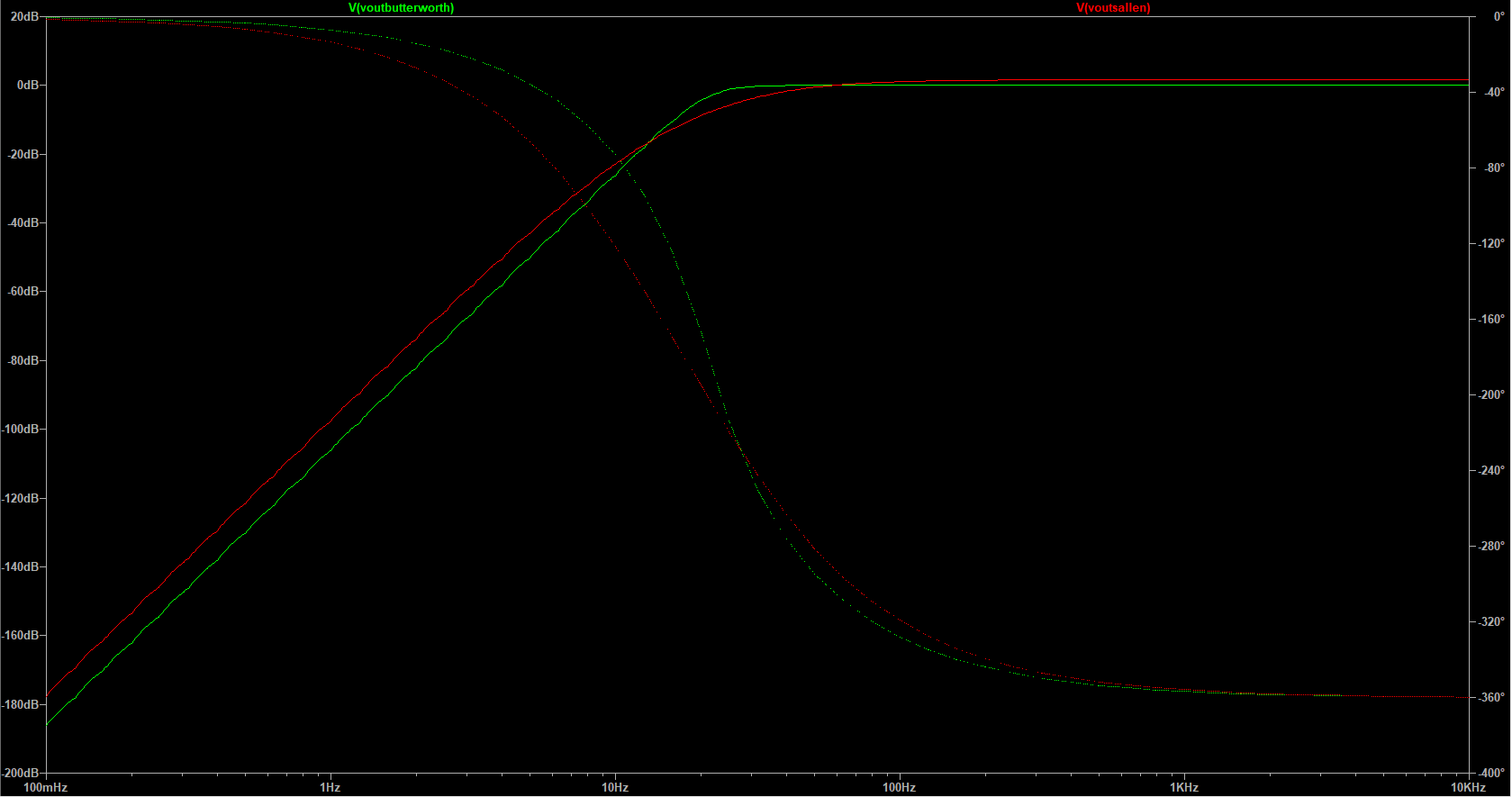Click the -40dB magnitude axis label
Screen dimensions: 1512x797
23,222
